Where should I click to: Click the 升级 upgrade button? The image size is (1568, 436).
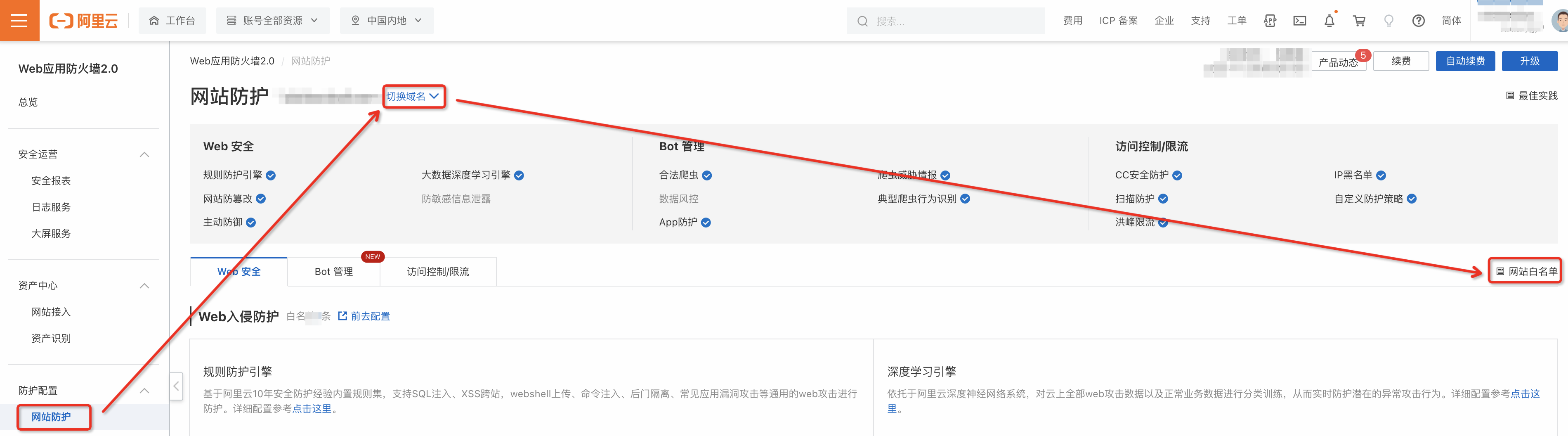coord(1530,61)
